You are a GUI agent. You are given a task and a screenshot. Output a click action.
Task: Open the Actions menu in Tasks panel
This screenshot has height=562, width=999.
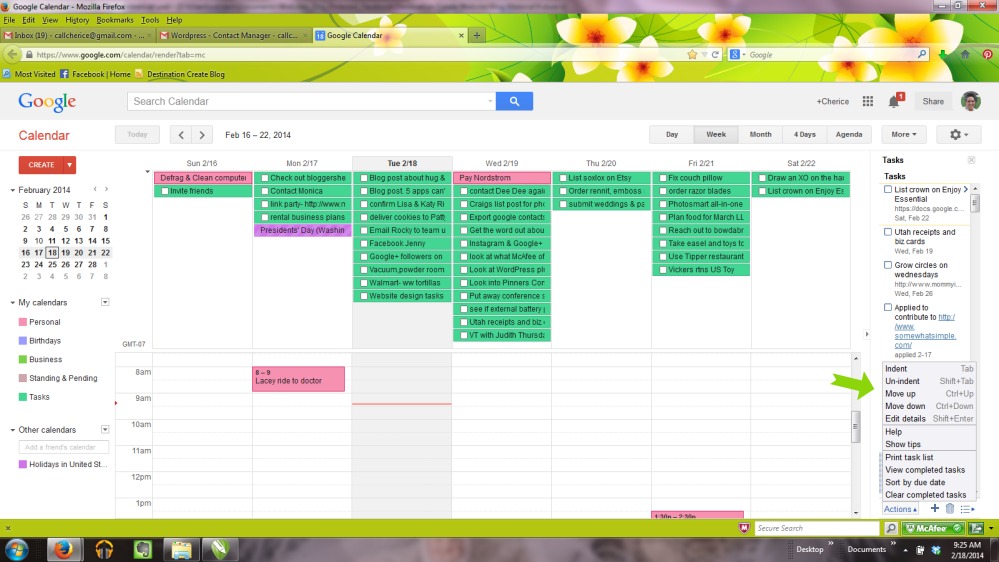(x=900, y=509)
